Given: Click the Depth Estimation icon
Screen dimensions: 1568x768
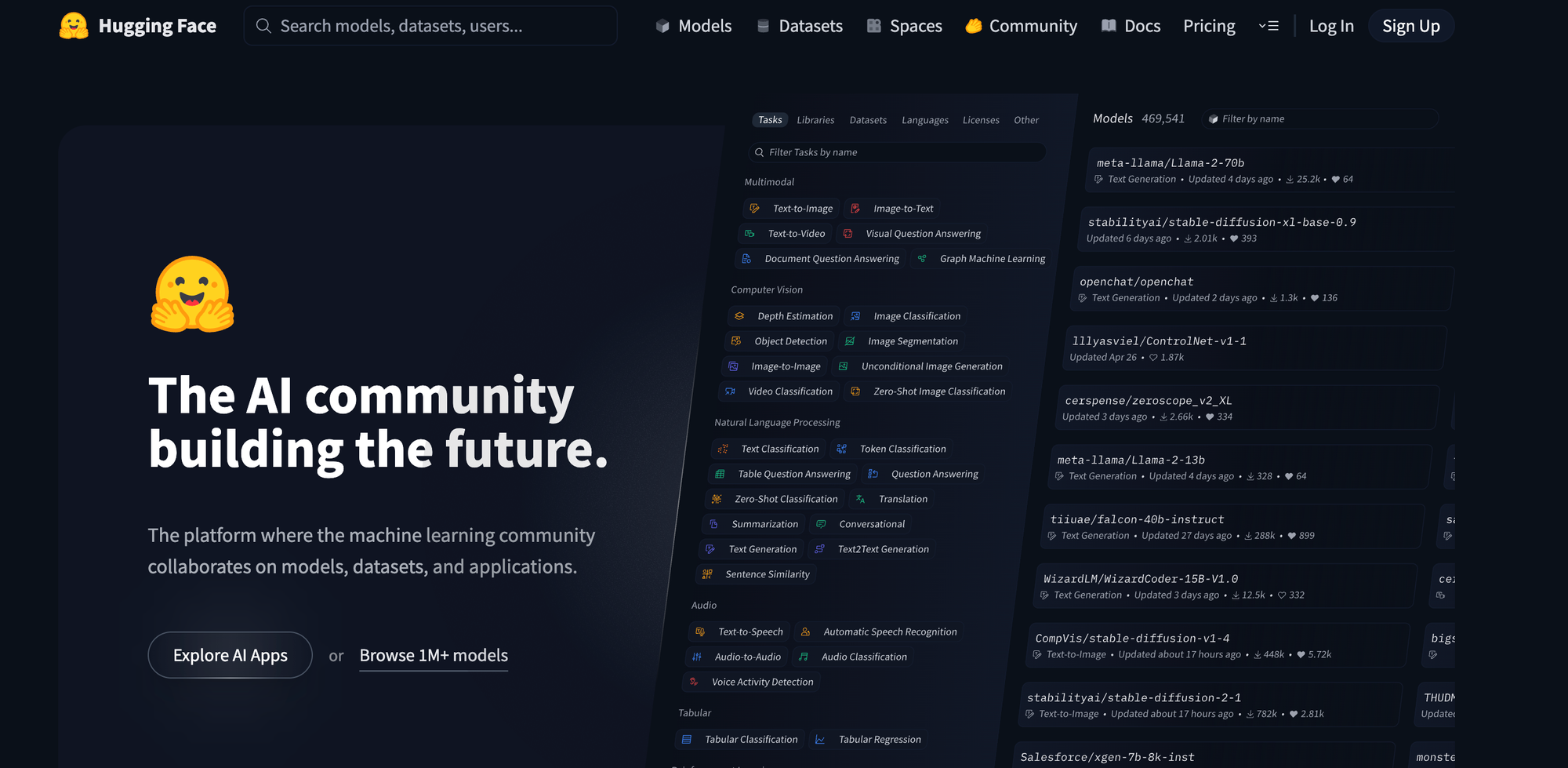Looking at the screenshot, I should [739, 316].
